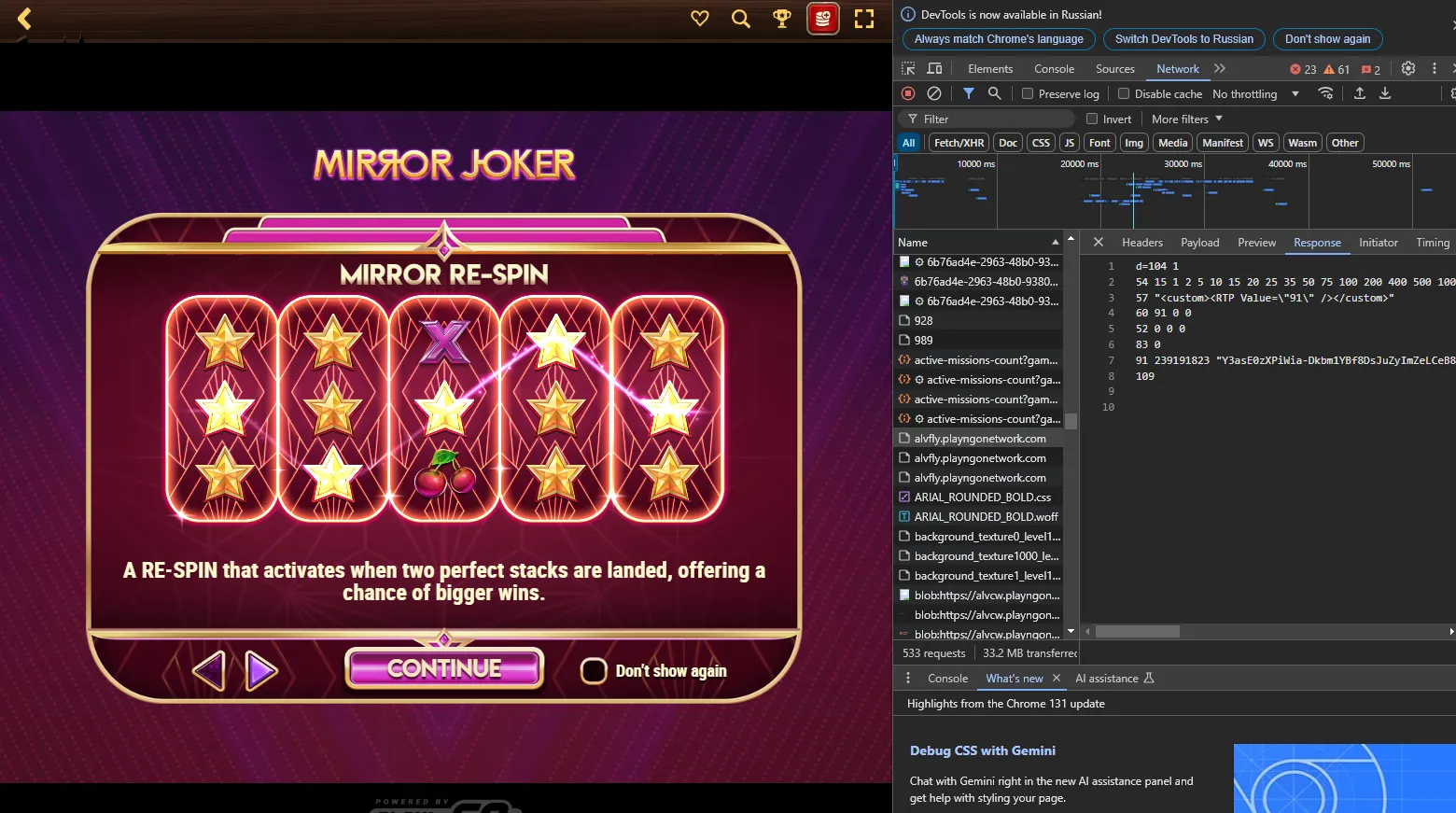Image resolution: width=1456 pixels, height=813 pixels.
Task: Open the Timing tab of request
Action: (x=1433, y=243)
